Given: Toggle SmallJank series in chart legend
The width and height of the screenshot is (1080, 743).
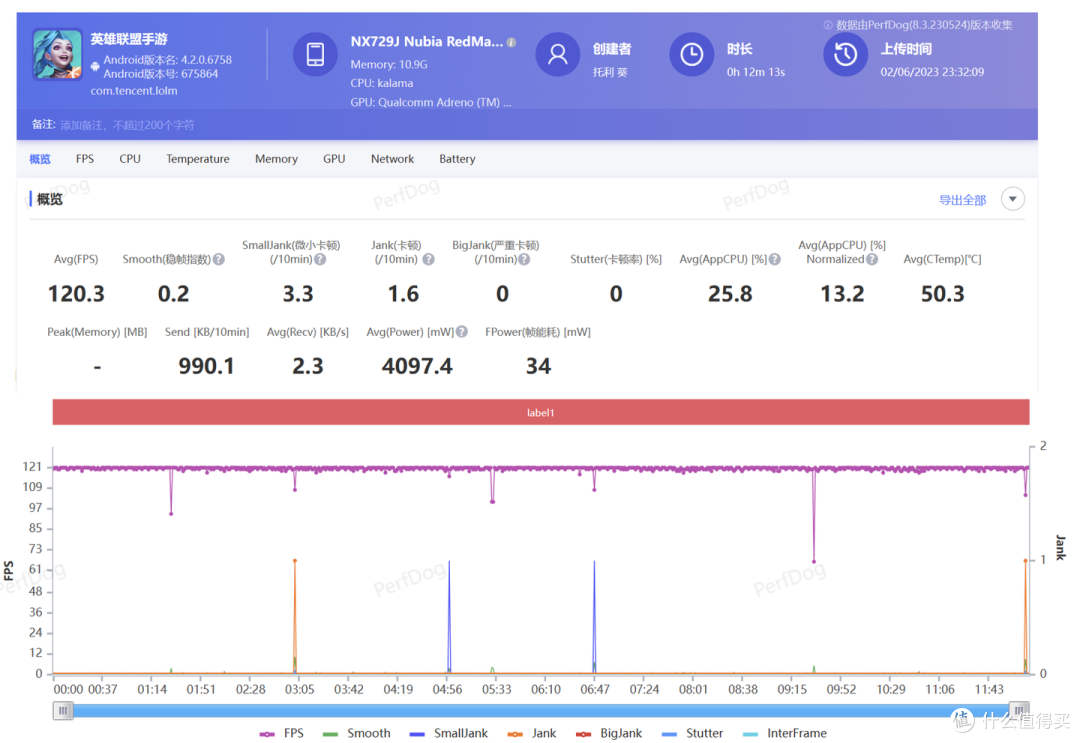Looking at the screenshot, I should [448, 733].
